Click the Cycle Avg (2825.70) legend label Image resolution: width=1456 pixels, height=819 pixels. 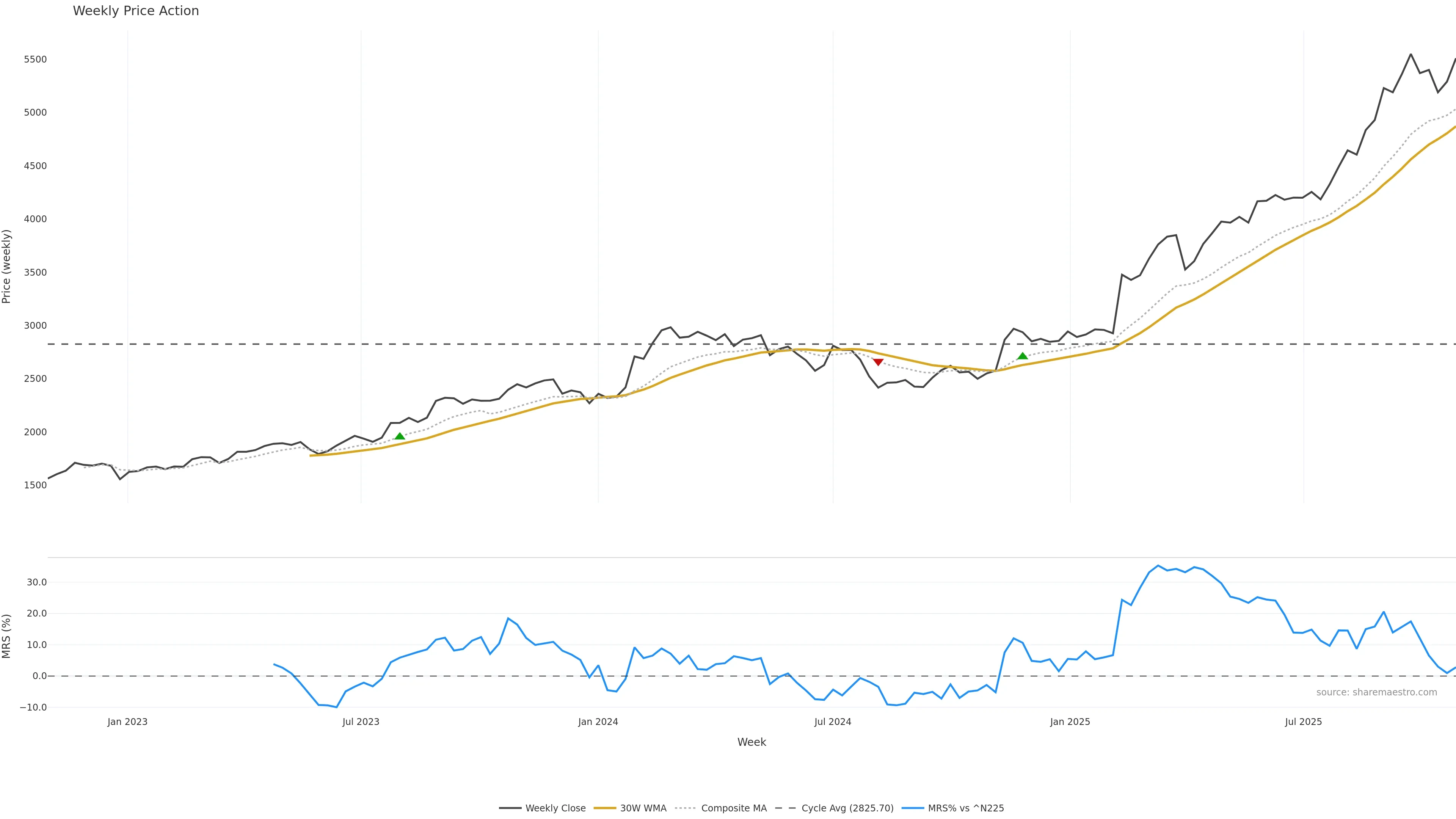click(847, 808)
